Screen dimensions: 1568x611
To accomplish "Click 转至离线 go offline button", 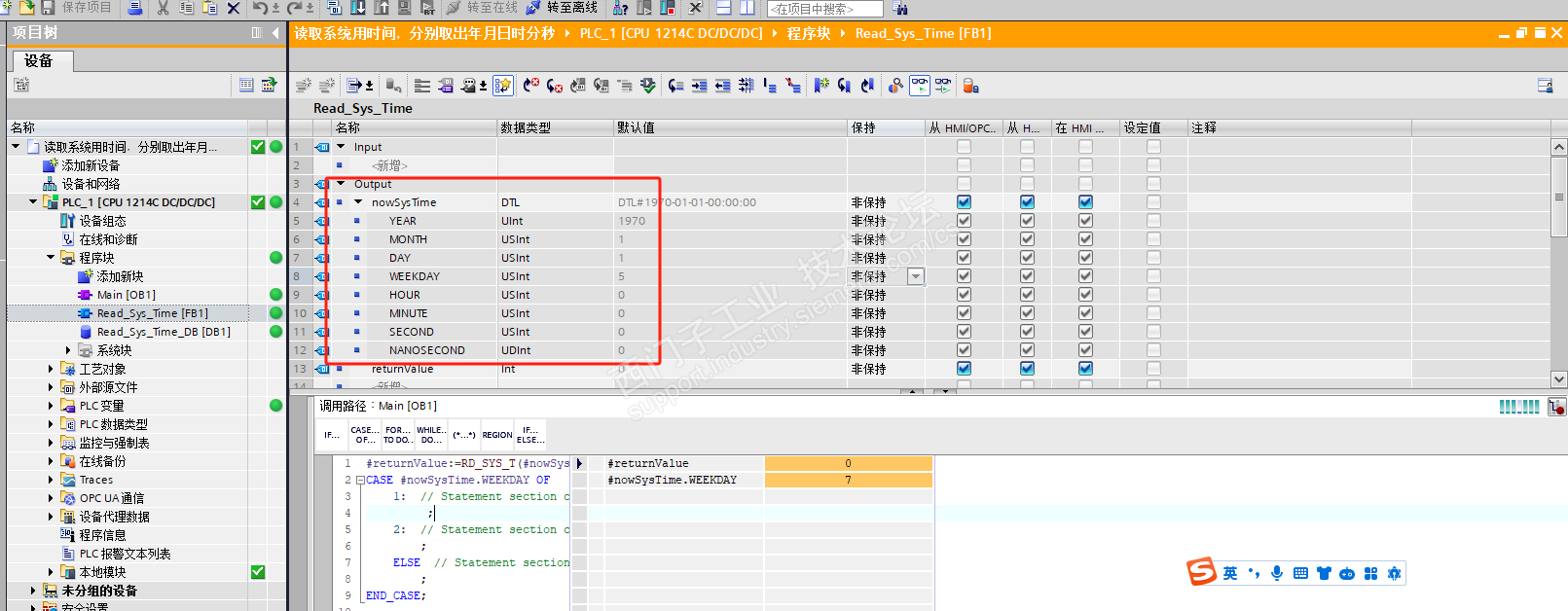I will (x=562, y=8).
